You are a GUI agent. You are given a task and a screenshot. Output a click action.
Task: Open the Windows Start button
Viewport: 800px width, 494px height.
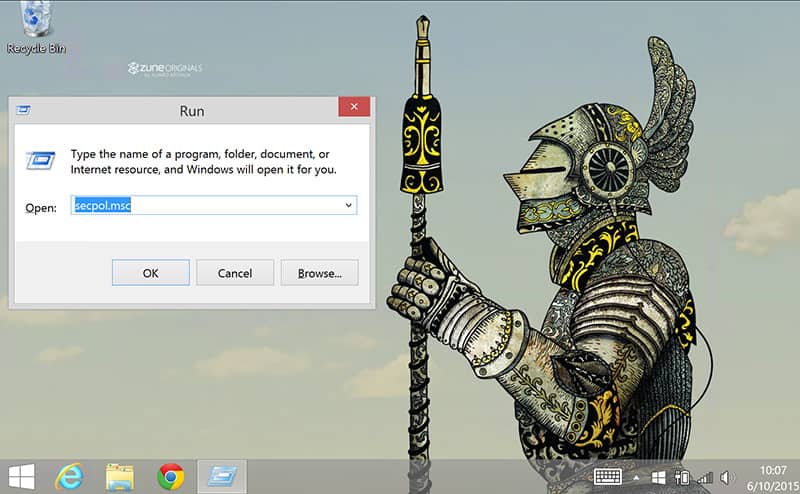point(22,477)
